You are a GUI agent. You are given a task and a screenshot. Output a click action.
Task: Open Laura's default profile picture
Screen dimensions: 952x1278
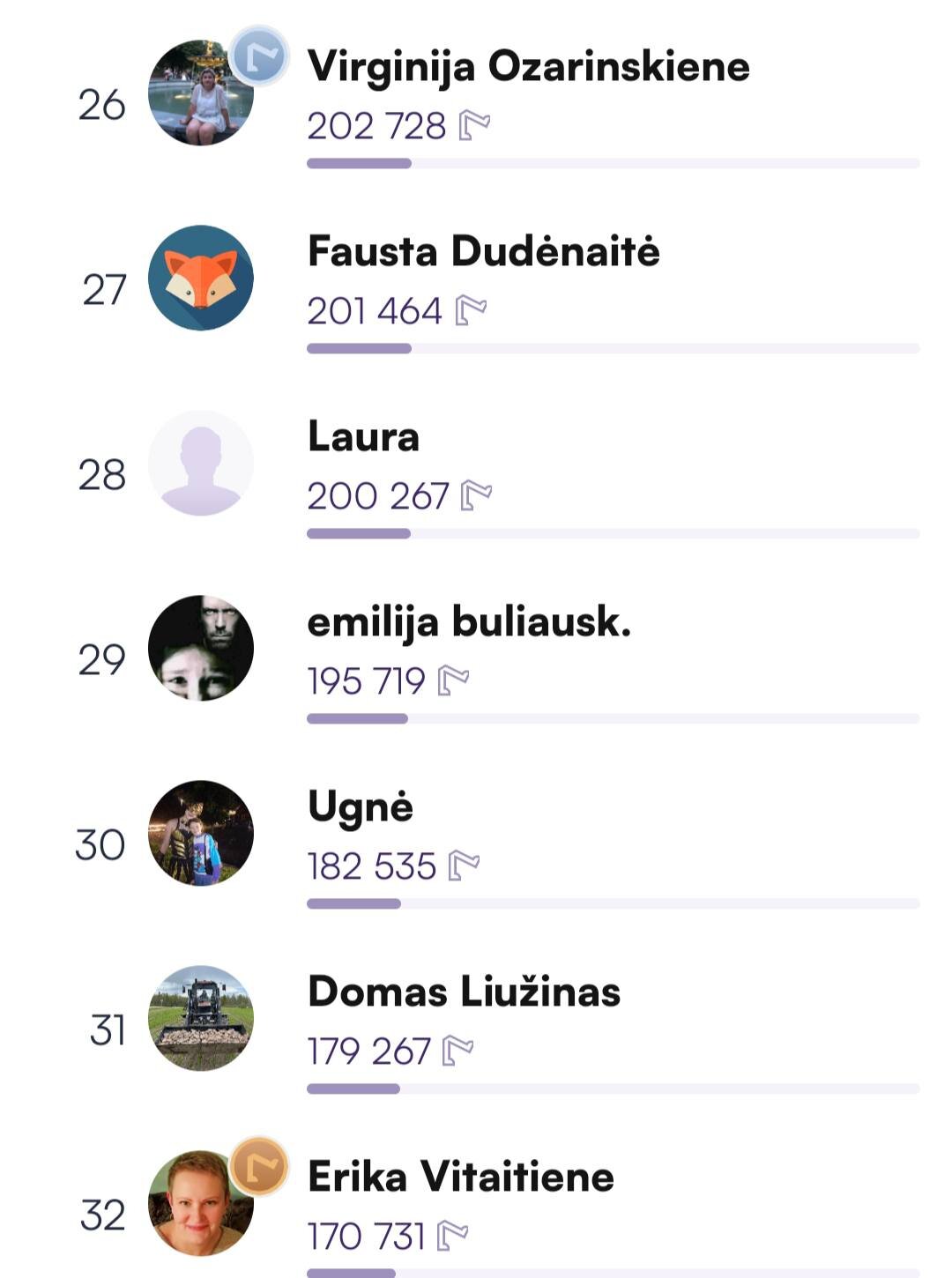[x=201, y=464]
